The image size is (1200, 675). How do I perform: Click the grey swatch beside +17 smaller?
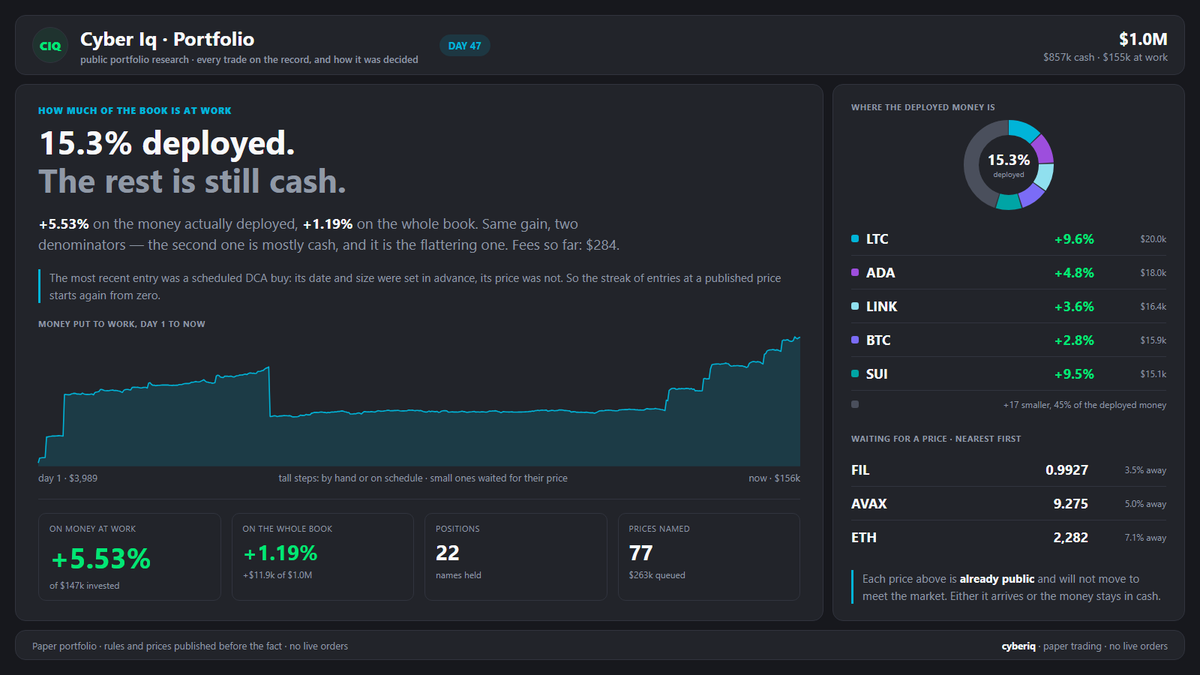click(854, 405)
